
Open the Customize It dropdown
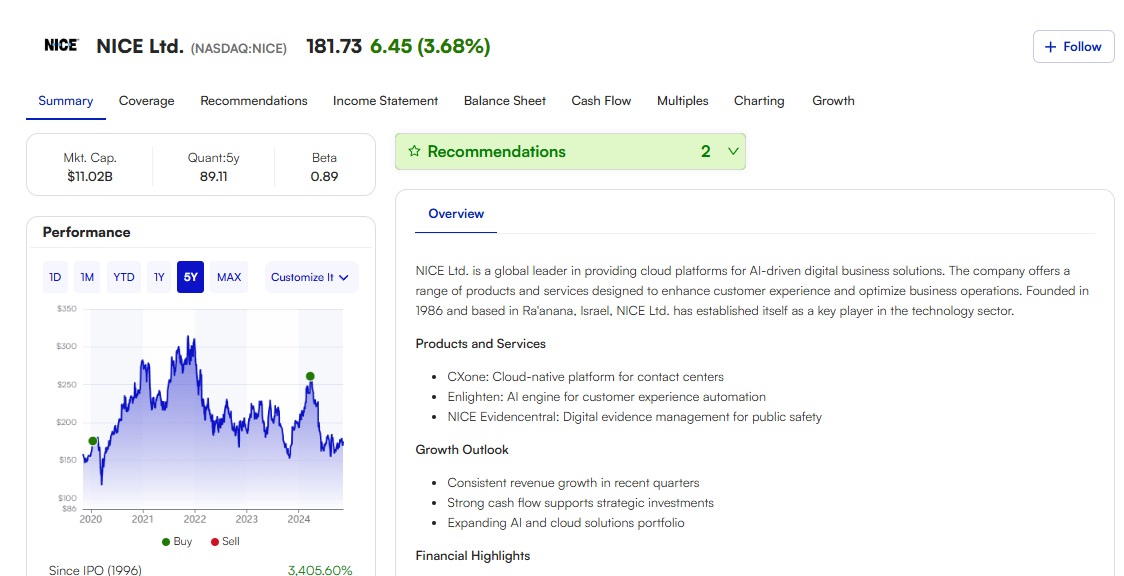[311, 277]
